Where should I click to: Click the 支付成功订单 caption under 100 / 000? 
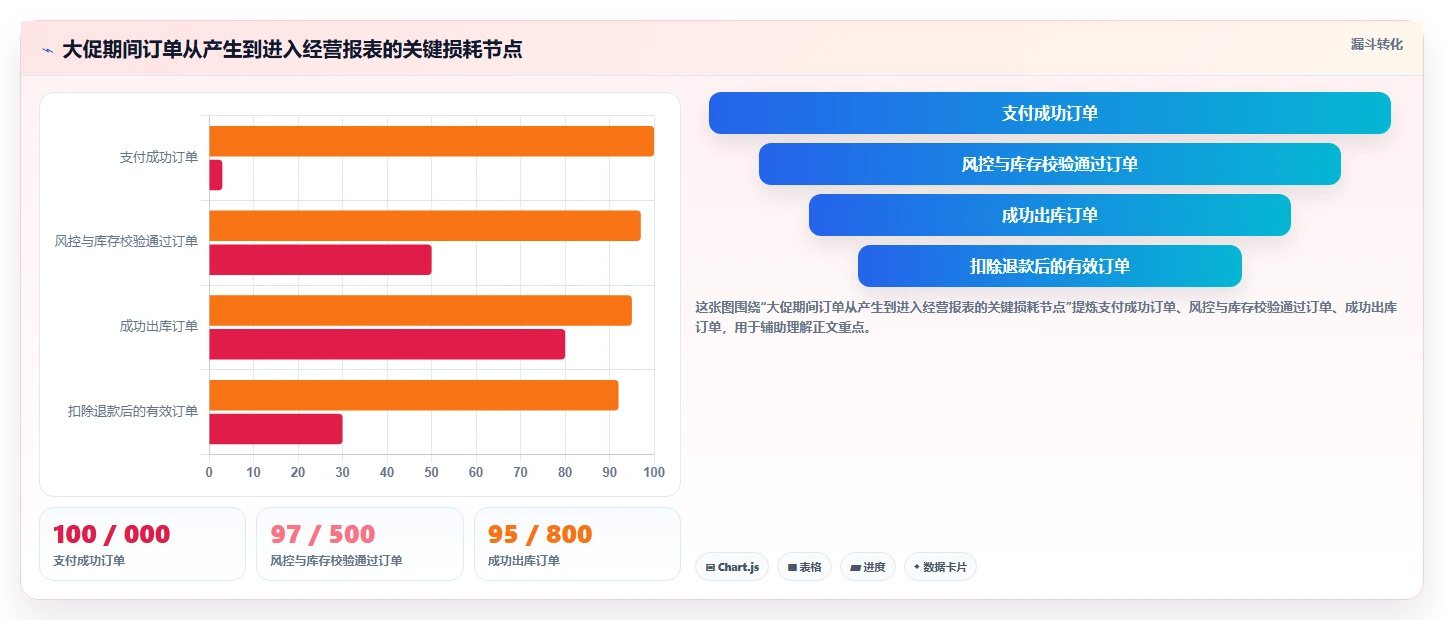[x=89, y=561]
